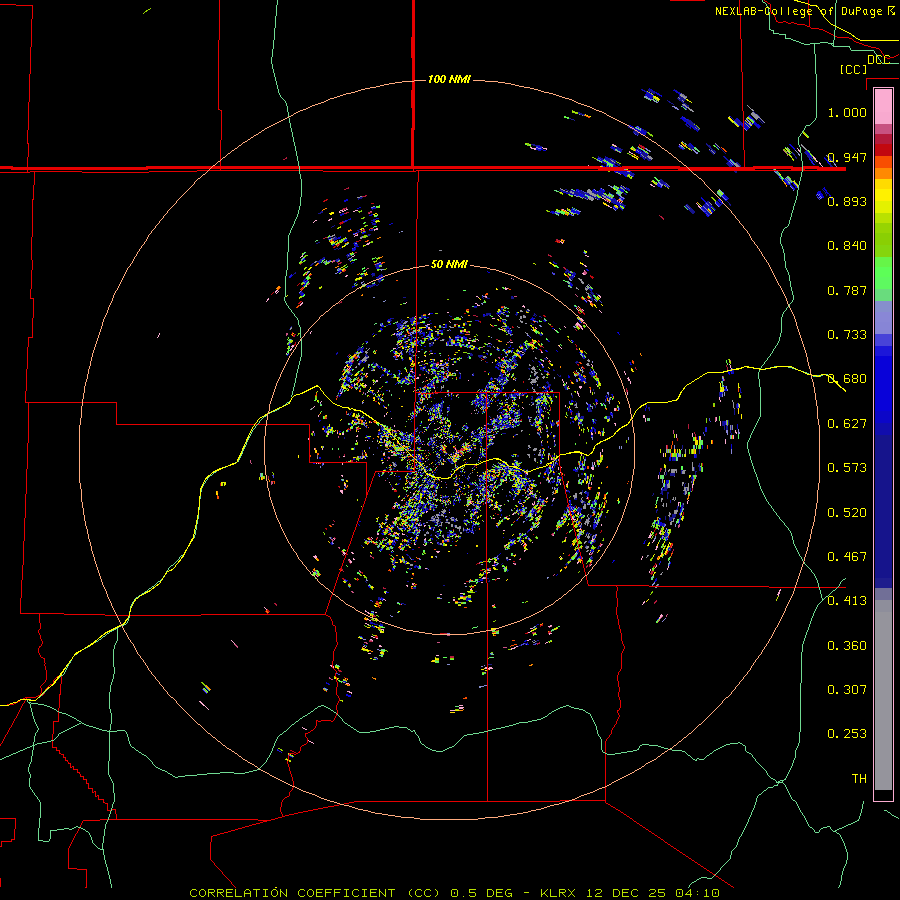Click the 12 DEC 25 date in caption

(x=626, y=893)
